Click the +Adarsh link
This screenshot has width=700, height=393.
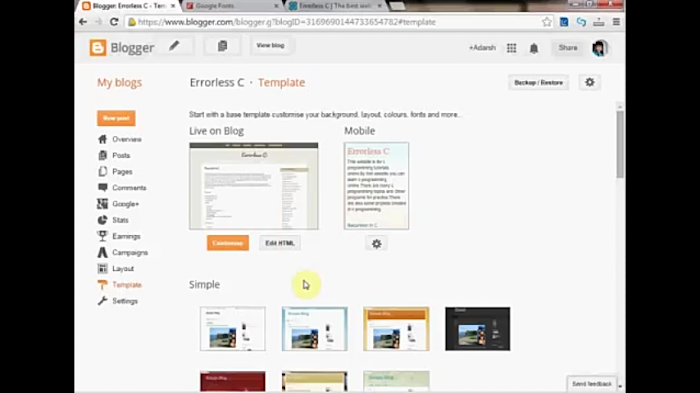[482, 48]
